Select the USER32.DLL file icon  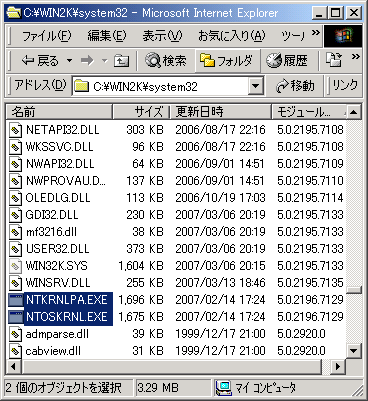click(x=15, y=249)
